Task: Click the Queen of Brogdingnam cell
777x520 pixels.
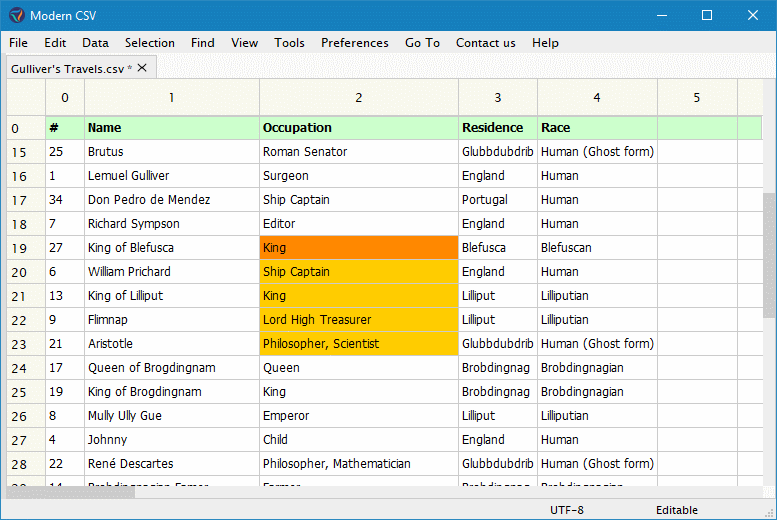Action: pyautogui.click(x=172, y=368)
